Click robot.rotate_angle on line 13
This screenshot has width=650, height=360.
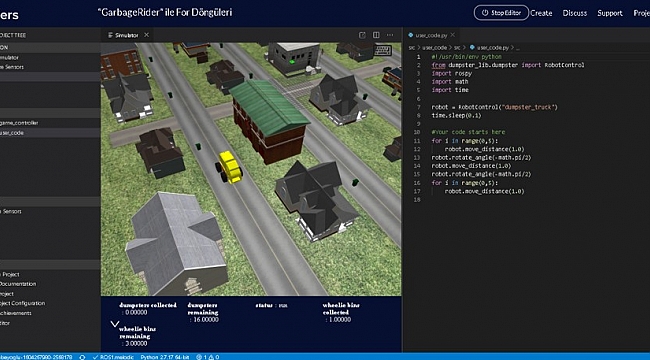(x=481, y=158)
